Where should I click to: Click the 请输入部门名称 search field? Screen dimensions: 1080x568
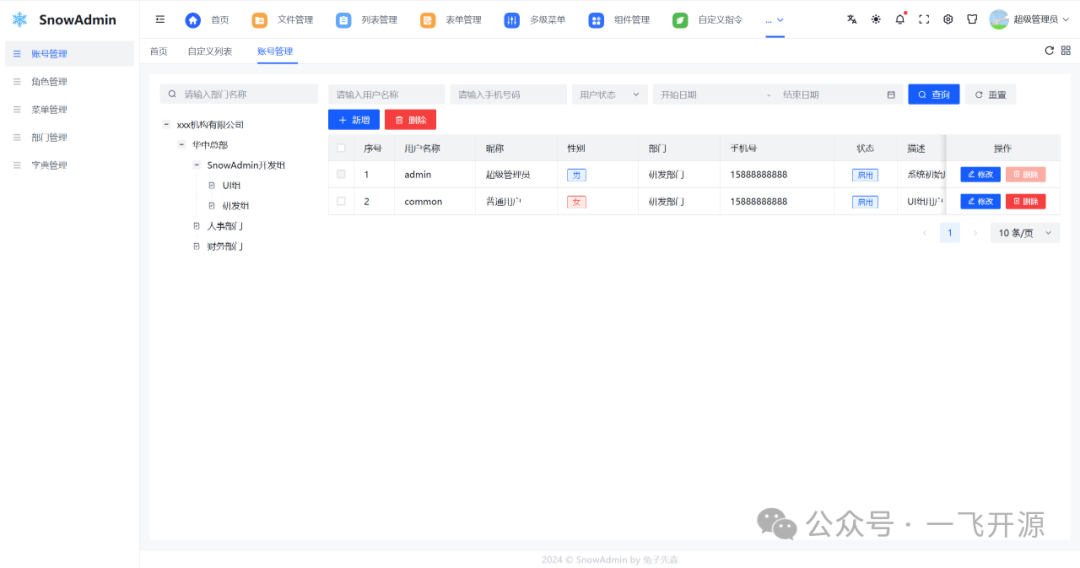pyautogui.click(x=240, y=94)
